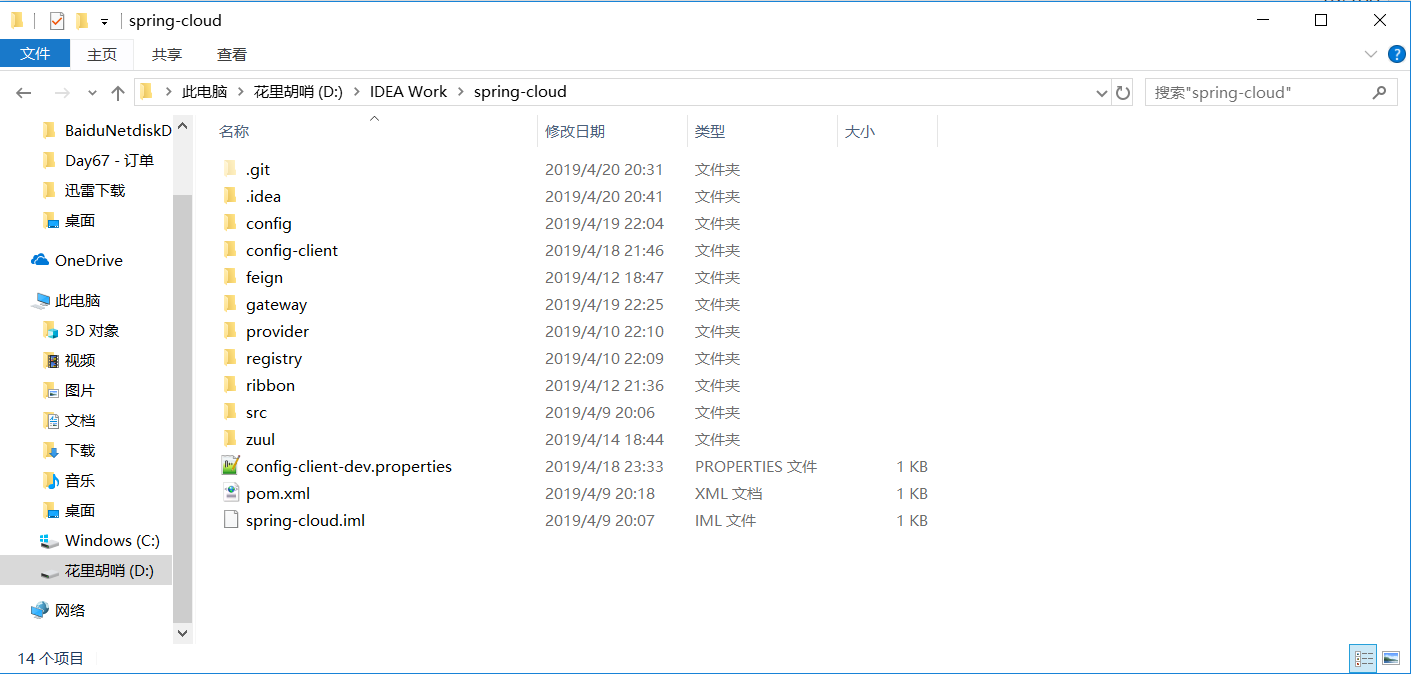1411x674 pixels.
Task: Click the navigation pane scroll down arrow
Action: click(182, 633)
